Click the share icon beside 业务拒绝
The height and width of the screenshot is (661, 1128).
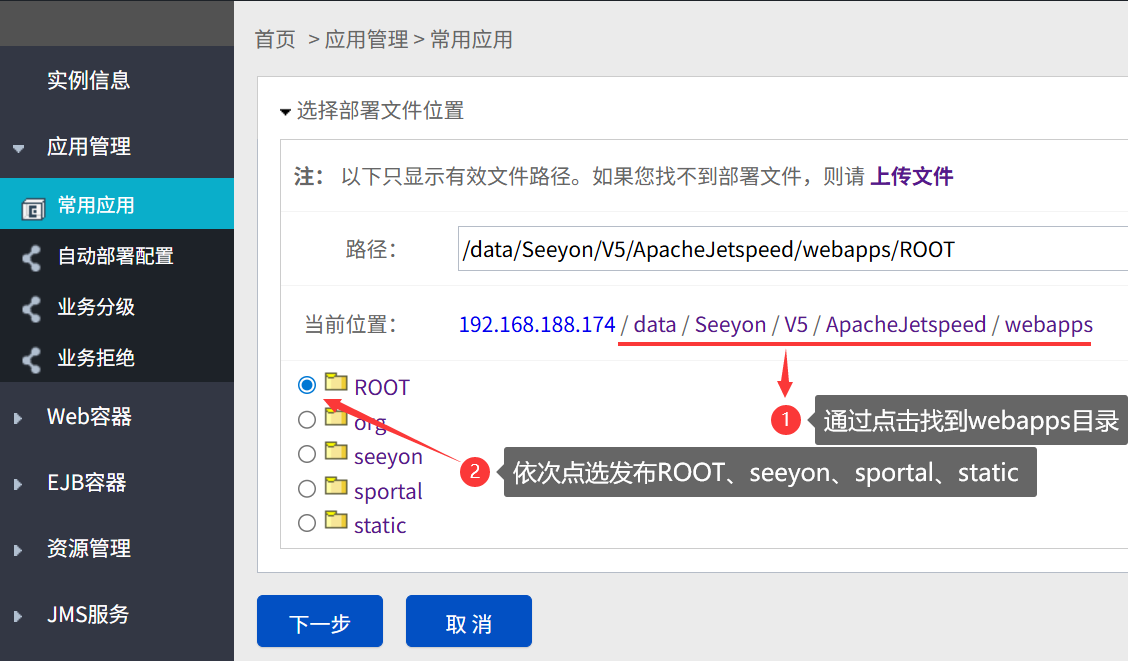point(31,360)
